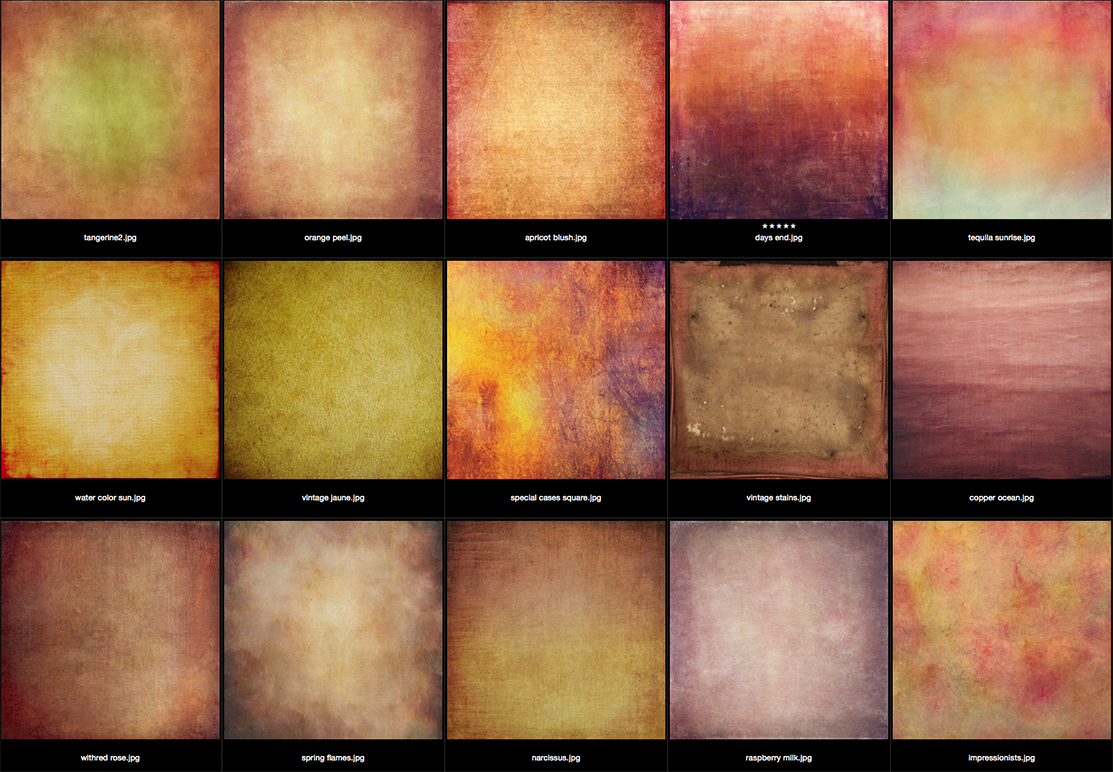Viewport: 1113px width, 772px height.
Task: Open the apricot blush.jpg texture
Action: (x=556, y=110)
